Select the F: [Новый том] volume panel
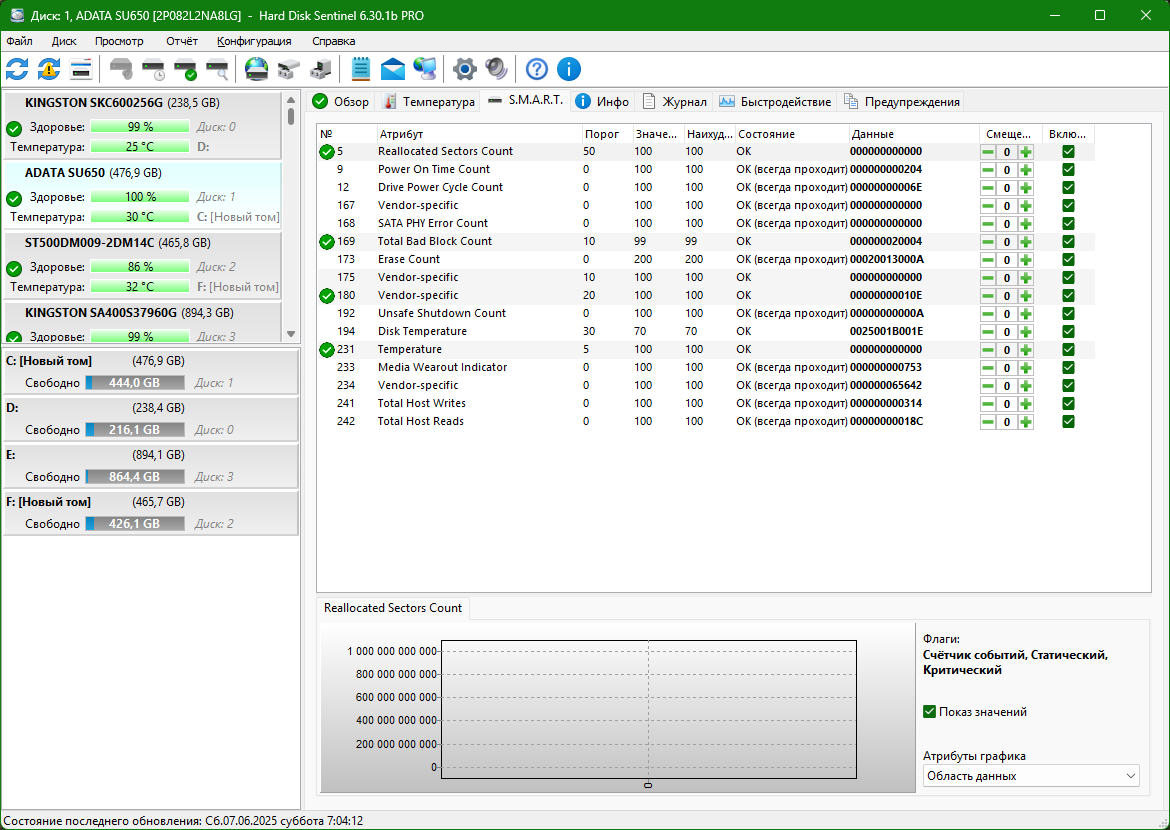 pos(151,513)
